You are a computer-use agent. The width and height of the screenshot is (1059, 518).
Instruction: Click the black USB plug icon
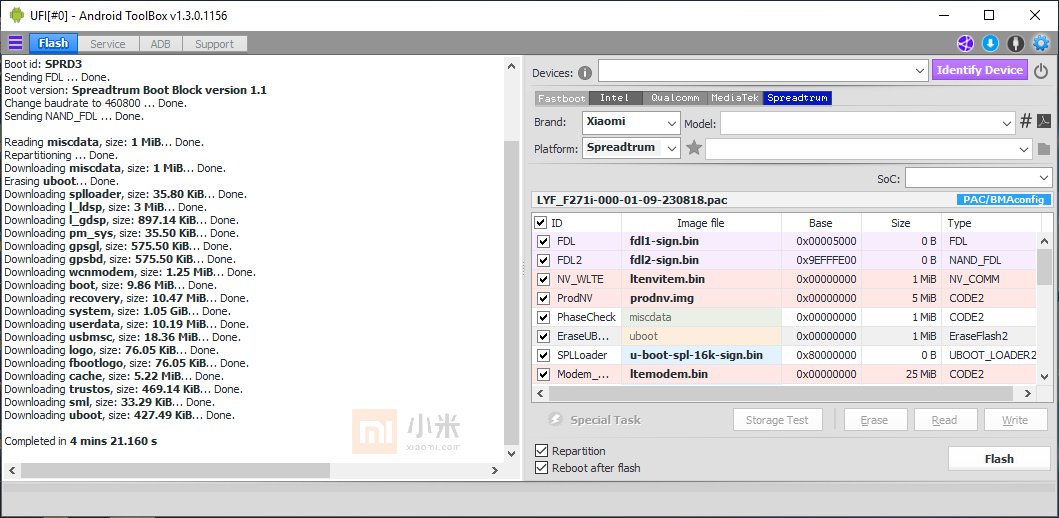point(1015,44)
